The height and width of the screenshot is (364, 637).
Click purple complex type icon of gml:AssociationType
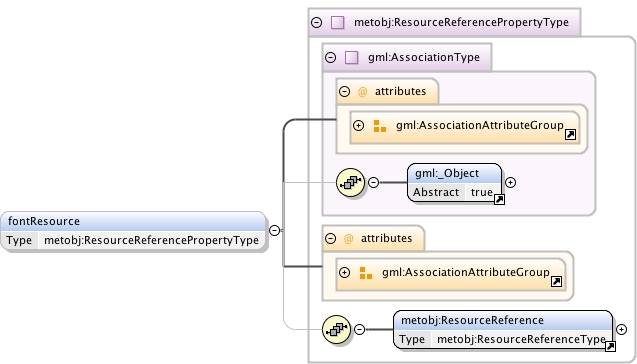click(x=351, y=57)
